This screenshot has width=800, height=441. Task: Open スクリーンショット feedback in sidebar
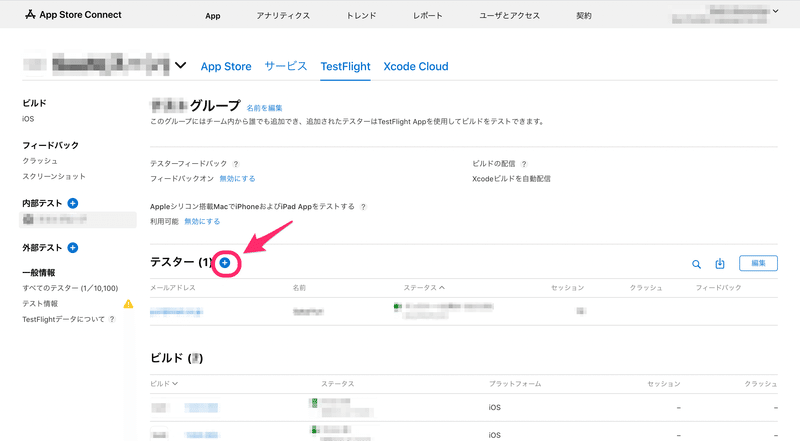(x=54, y=176)
